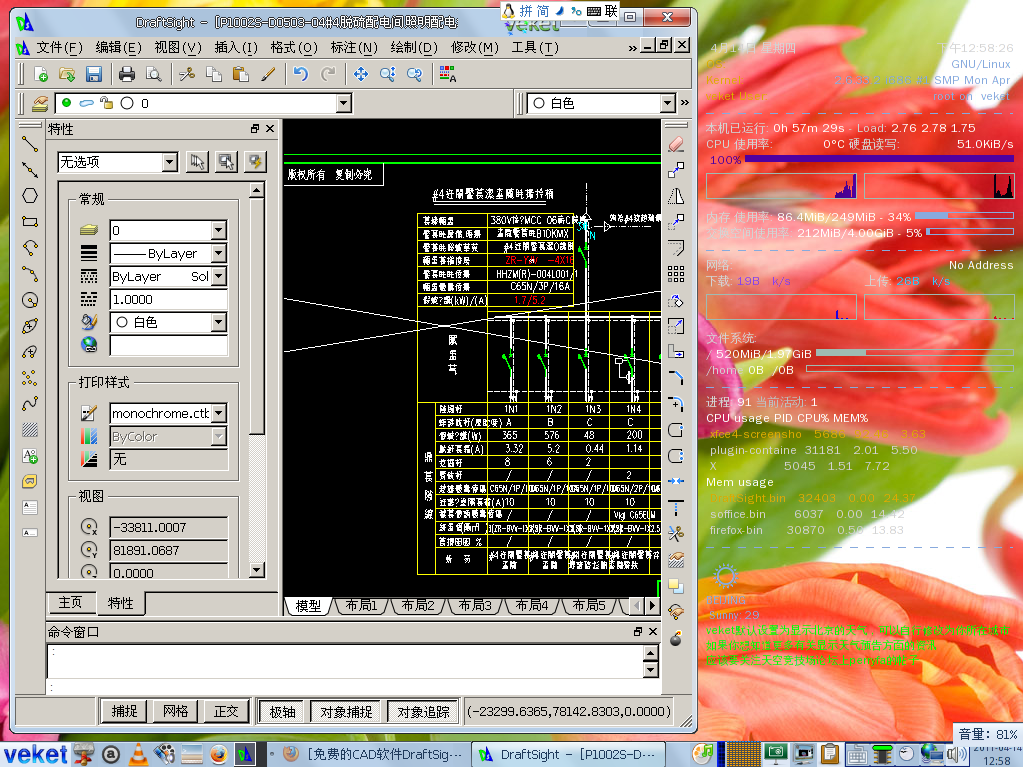Click the Paste clipboard icon
This screenshot has width=1023, height=767.
(241, 74)
